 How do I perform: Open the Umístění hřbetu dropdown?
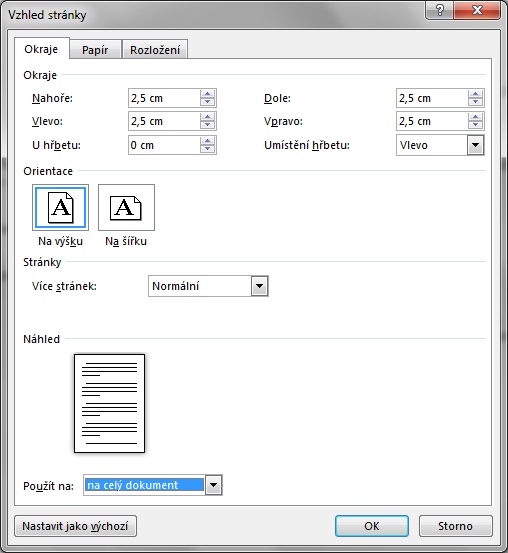pyautogui.click(x=476, y=145)
